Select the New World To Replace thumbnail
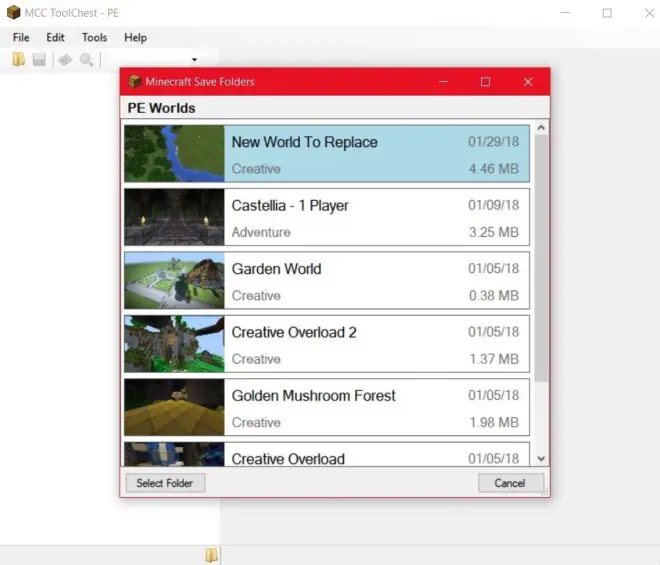660x565 pixels. pyautogui.click(x=174, y=154)
